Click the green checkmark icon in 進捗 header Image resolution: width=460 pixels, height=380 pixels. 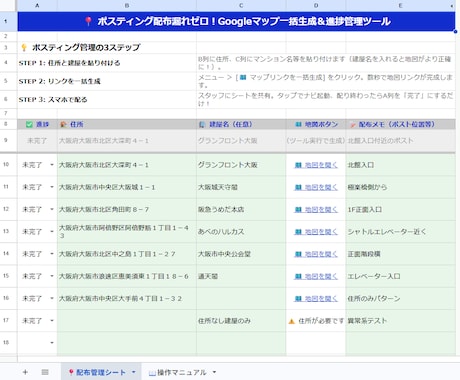(29, 124)
